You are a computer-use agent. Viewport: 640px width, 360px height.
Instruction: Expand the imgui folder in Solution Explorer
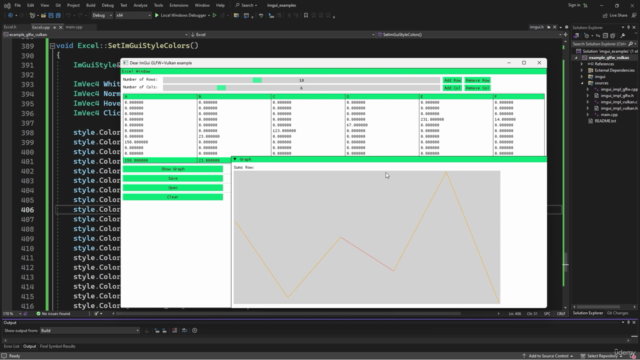(x=582, y=77)
